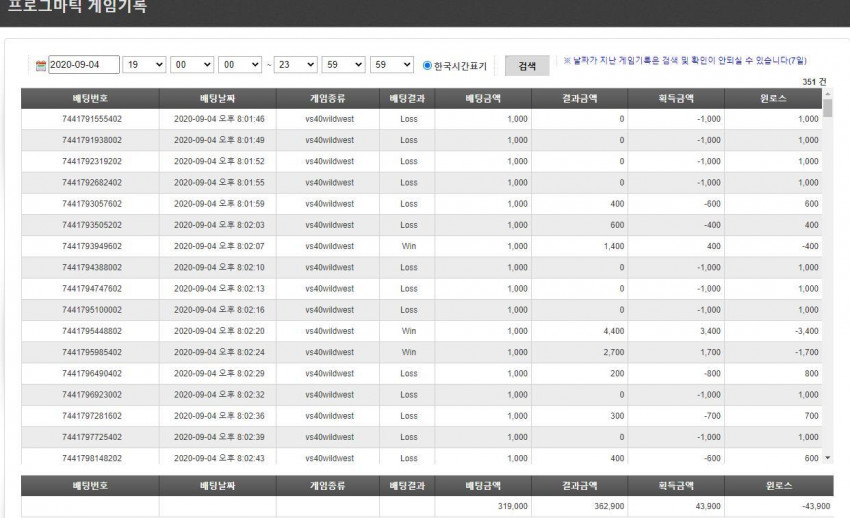Select bet number 7441795985402
This screenshot has width=850, height=518.
pos(92,352)
